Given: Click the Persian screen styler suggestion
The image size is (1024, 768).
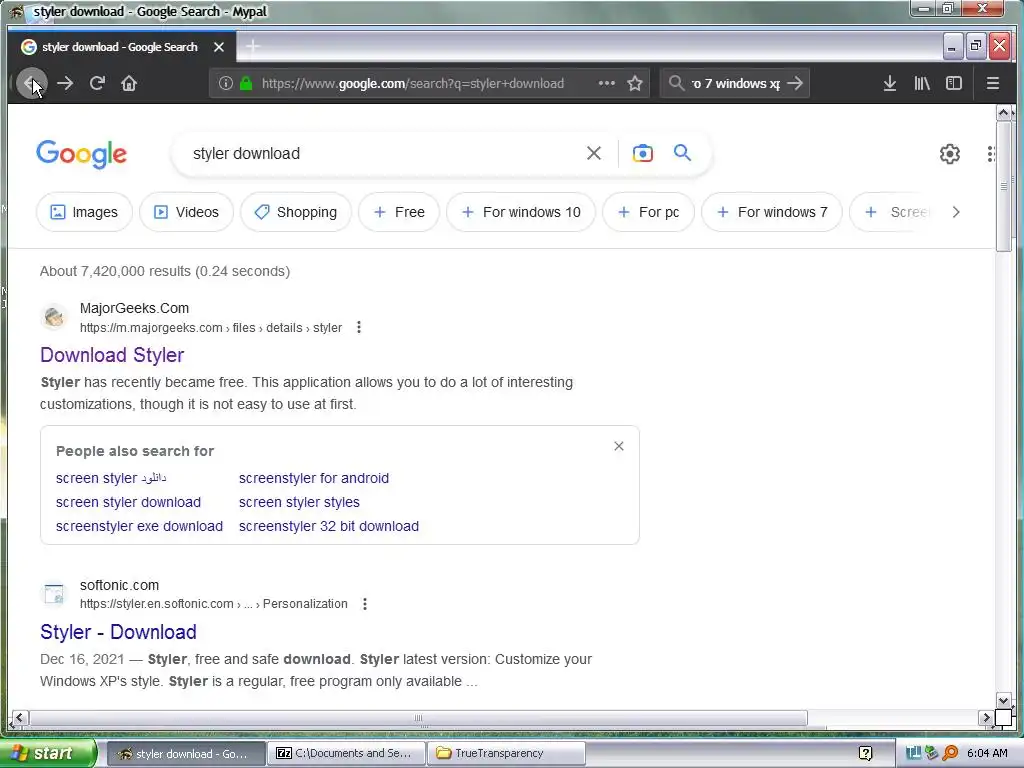Looking at the screenshot, I should click(111, 478).
